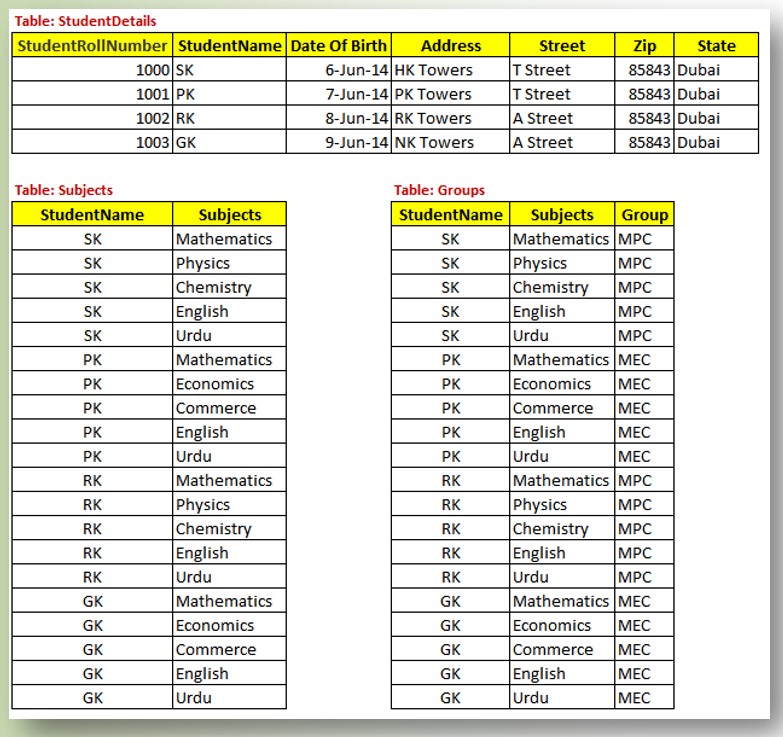The image size is (783, 737).
Task: Select the State column header
Action: point(716,45)
